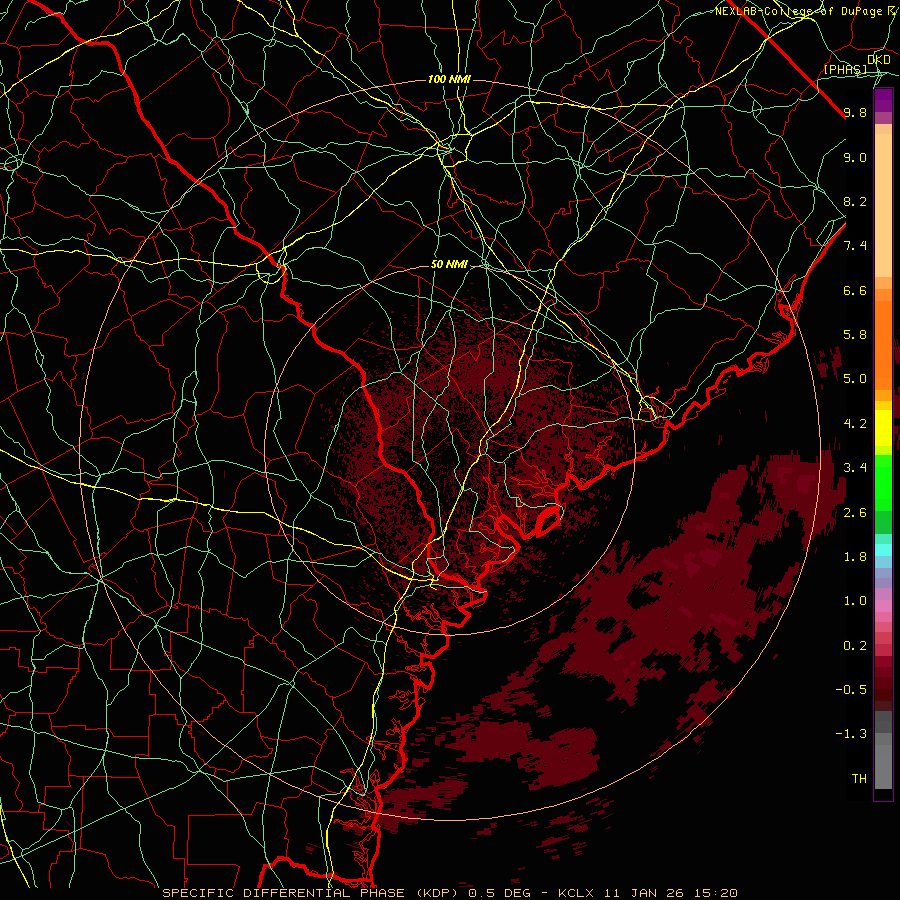Click the 4.2 value on the scale
Screen dimensions: 900x900
[855, 424]
